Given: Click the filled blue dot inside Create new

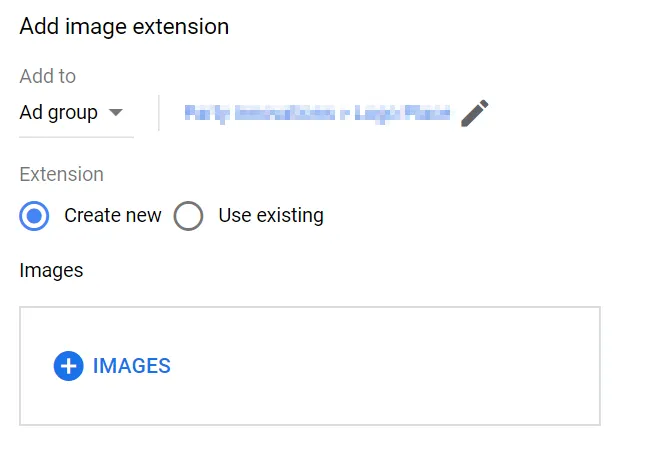Looking at the screenshot, I should pyautogui.click(x=34, y=216).
